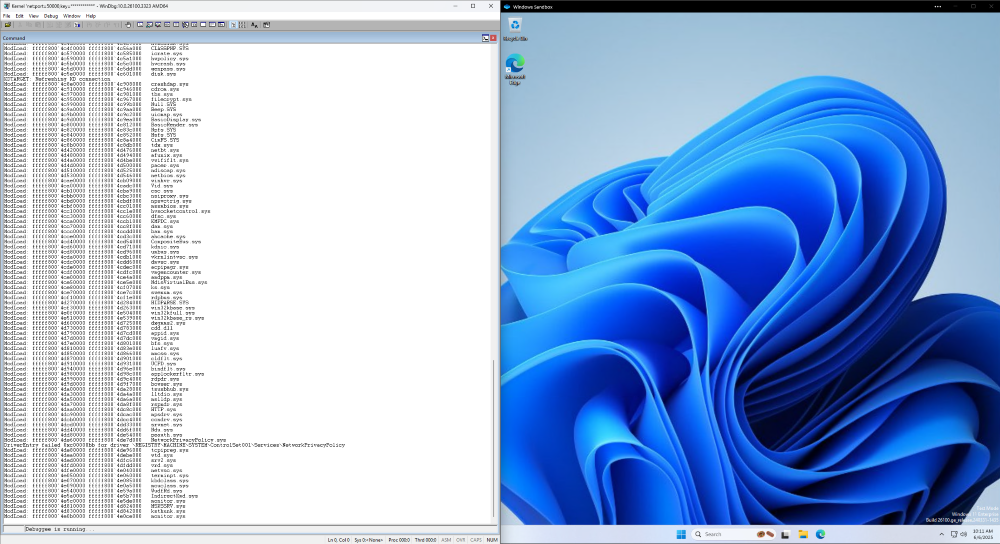Open the Command Browser toolbar icon

tap(221, 25)
